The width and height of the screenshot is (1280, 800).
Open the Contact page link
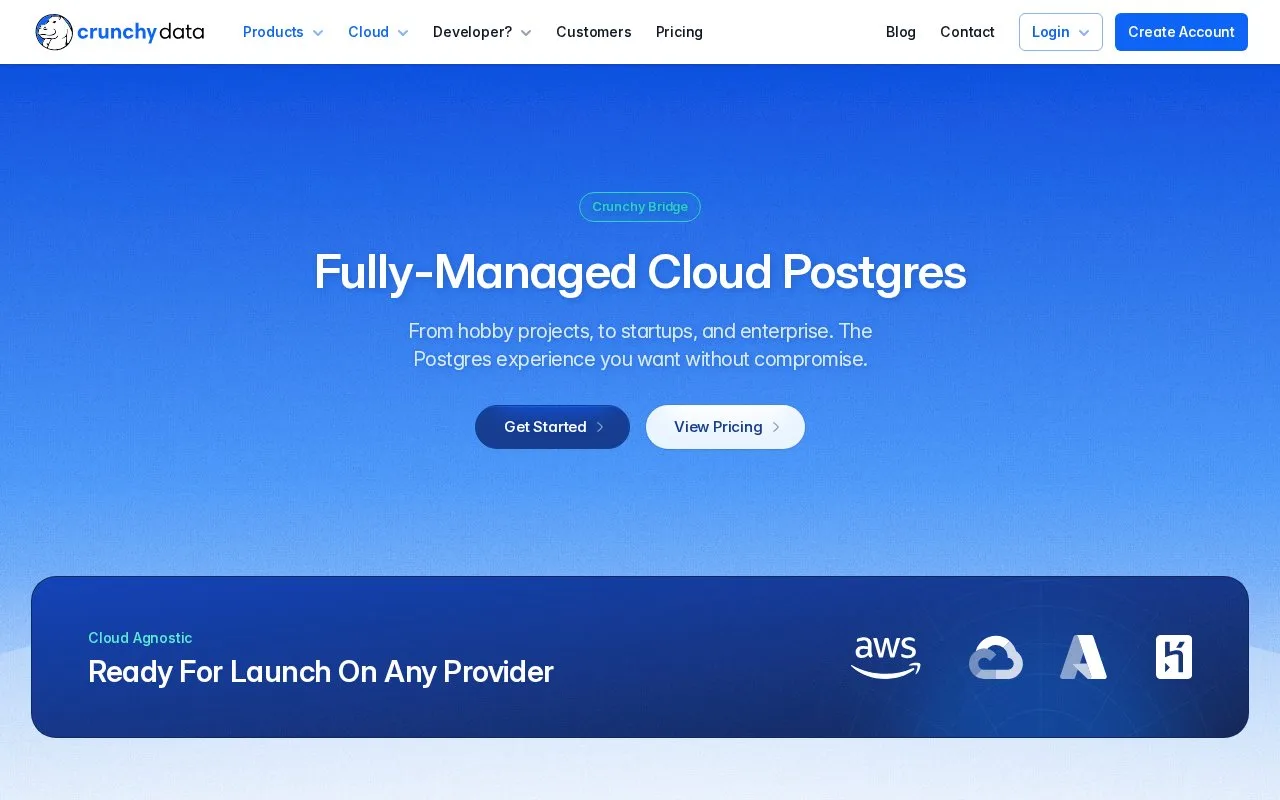(x=967, y=32)
